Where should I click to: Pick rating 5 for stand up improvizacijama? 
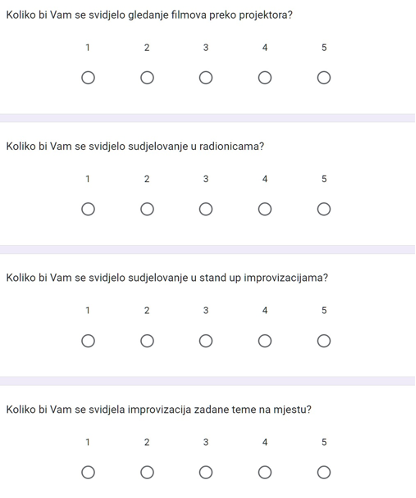[324, 341]
